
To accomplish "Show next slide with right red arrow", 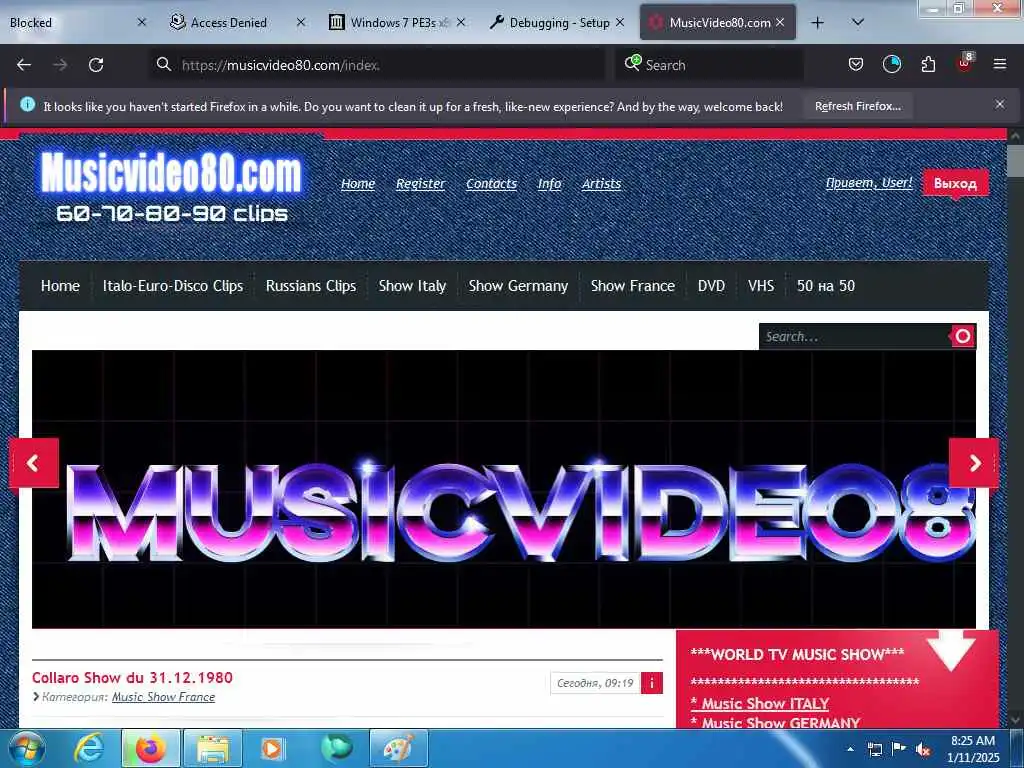I will coord(974,463).
